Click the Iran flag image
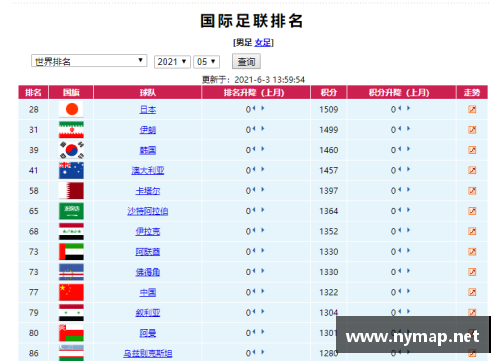This screenshot has height=362, width=500. point(71,130)
